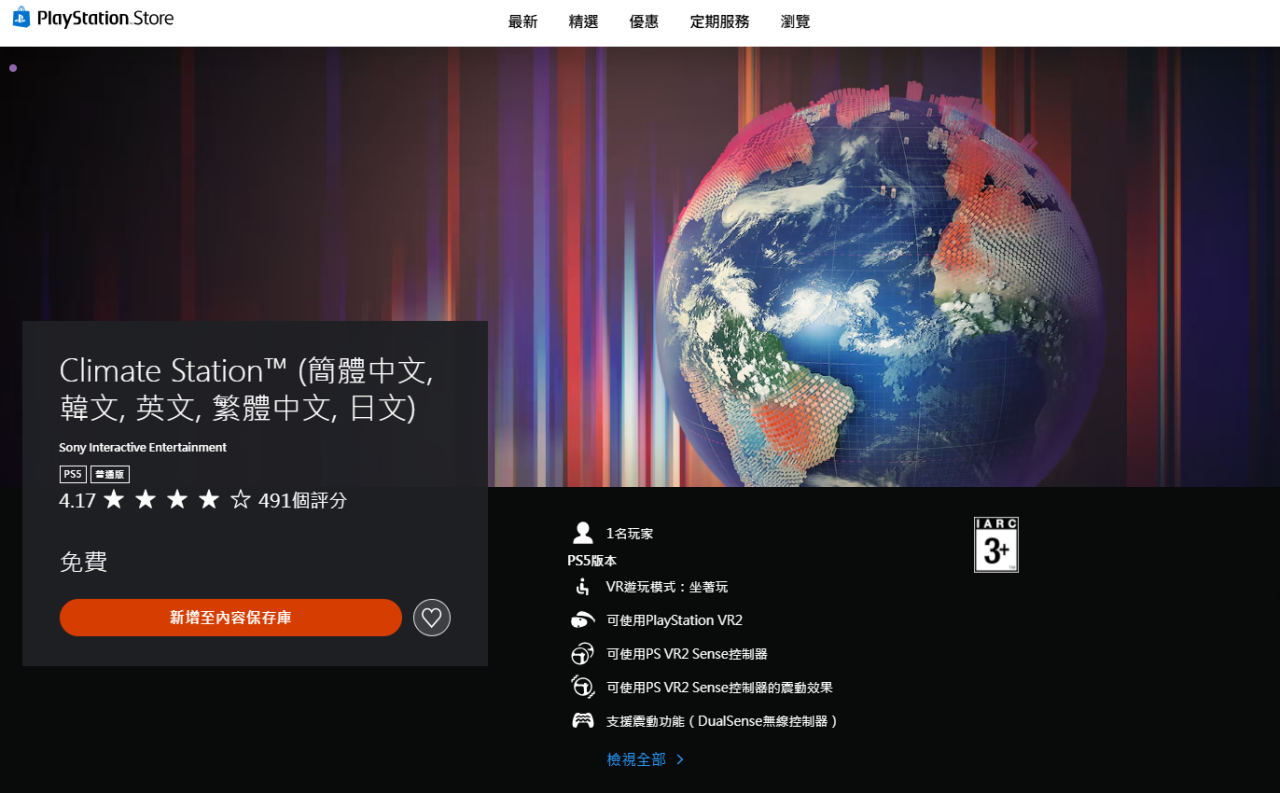Click 可使用PlayStation VR2 text
Image resolution: width=1280 pixels, height=793 pixels.
pos(675,620)
